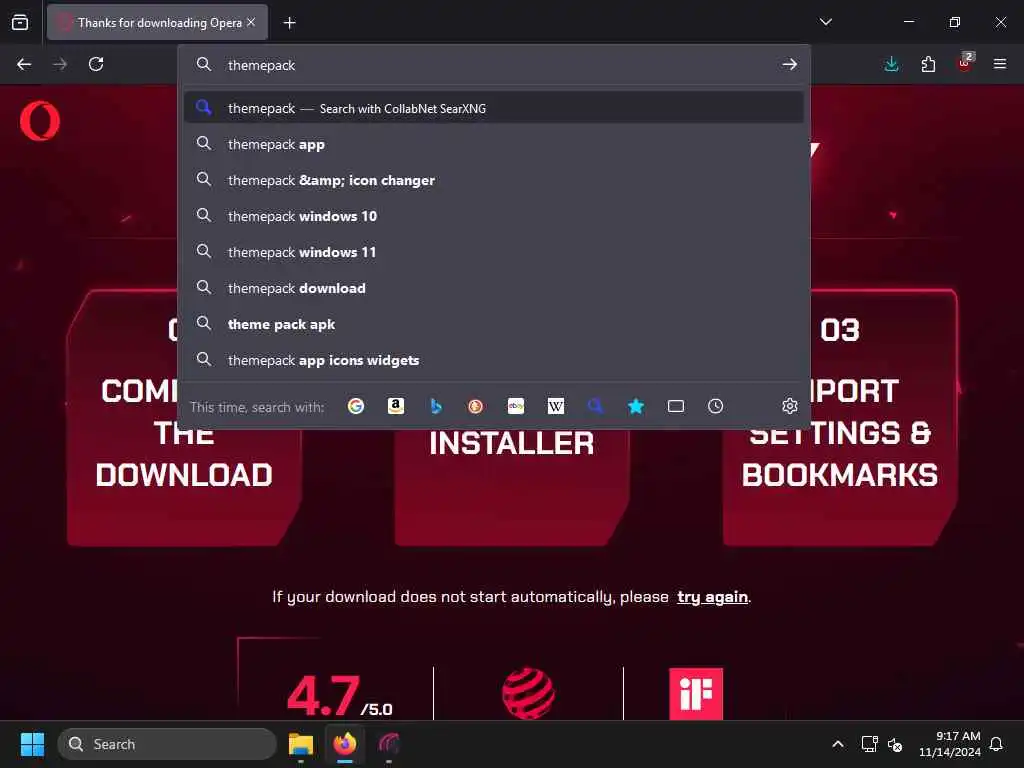Click the Red Dot award logo
The width and height of the screenshot is (1024, 768).
pyautogui.click(x=528, y=694)
